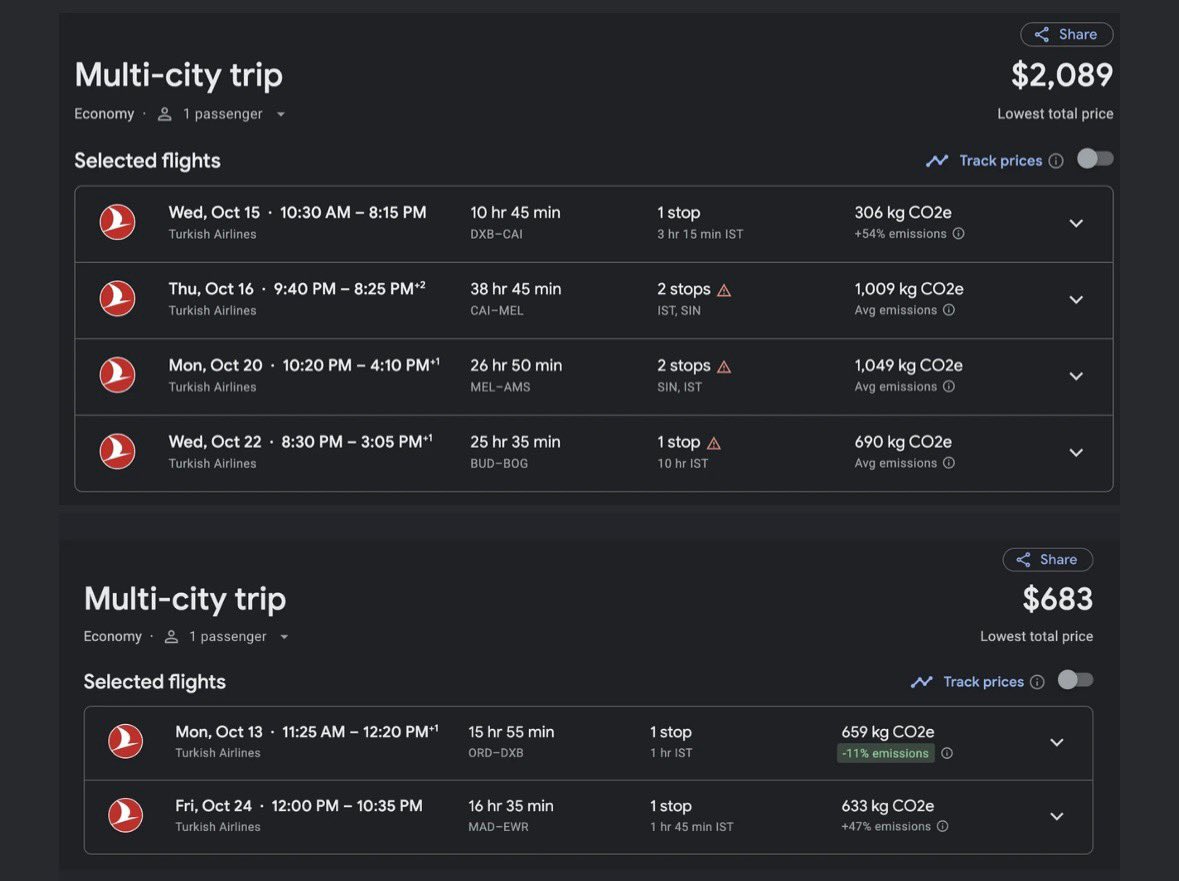Click the info icon beside +47% emissions
Viewport: 1179px width, 881px height.
pyautogui.click(x=942, y=827)
